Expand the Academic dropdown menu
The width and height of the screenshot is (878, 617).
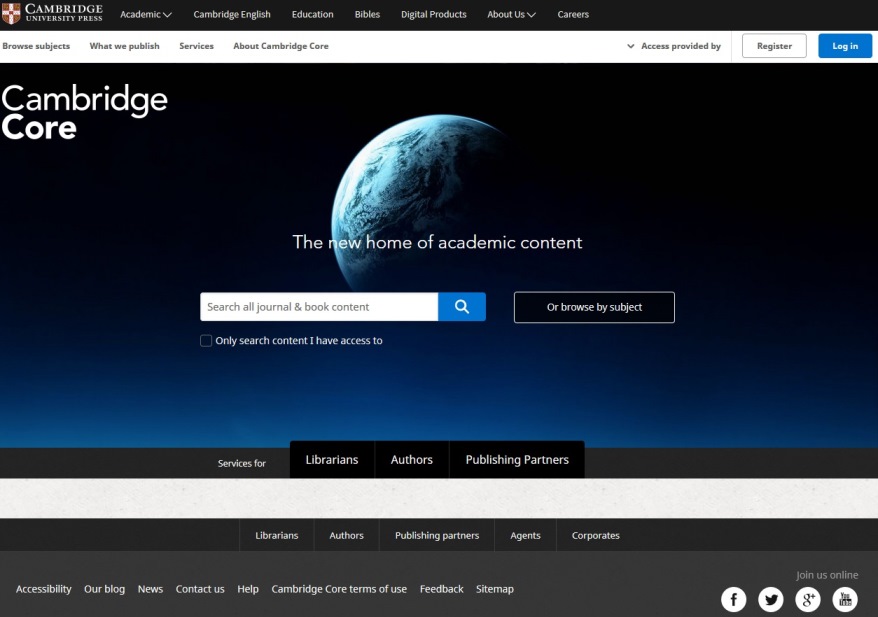(146, 15)
